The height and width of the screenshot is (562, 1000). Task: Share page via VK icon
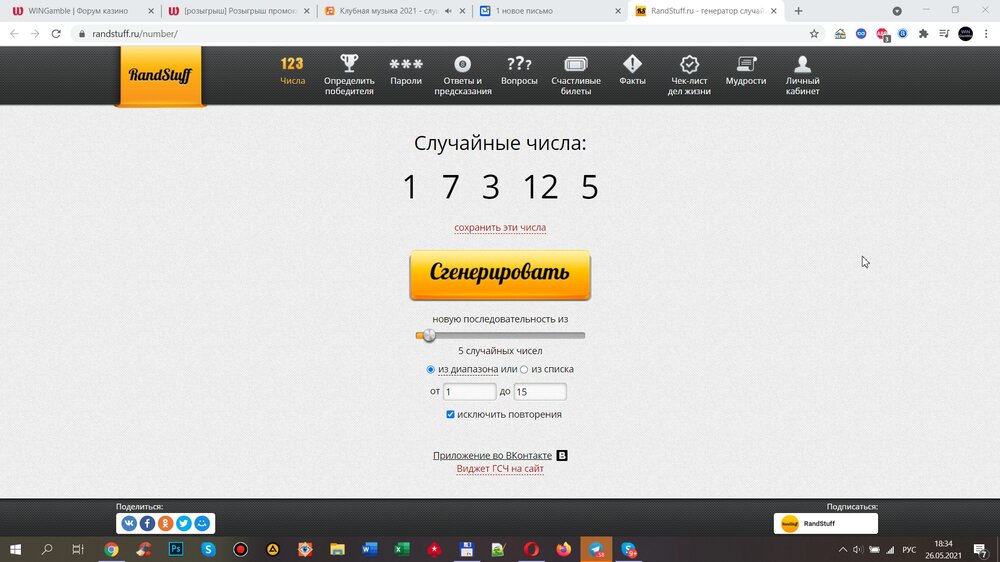click(129, 523)
